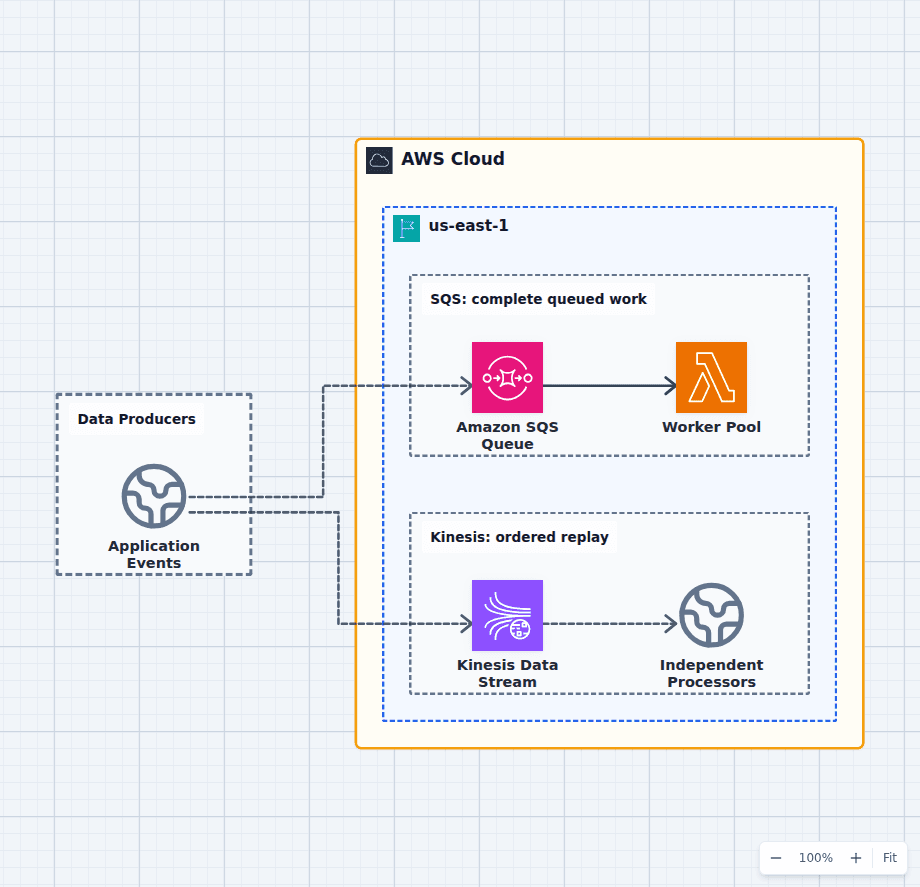
Task: Click the us-east-1 region flag icon
Action: tap(406, 228)
